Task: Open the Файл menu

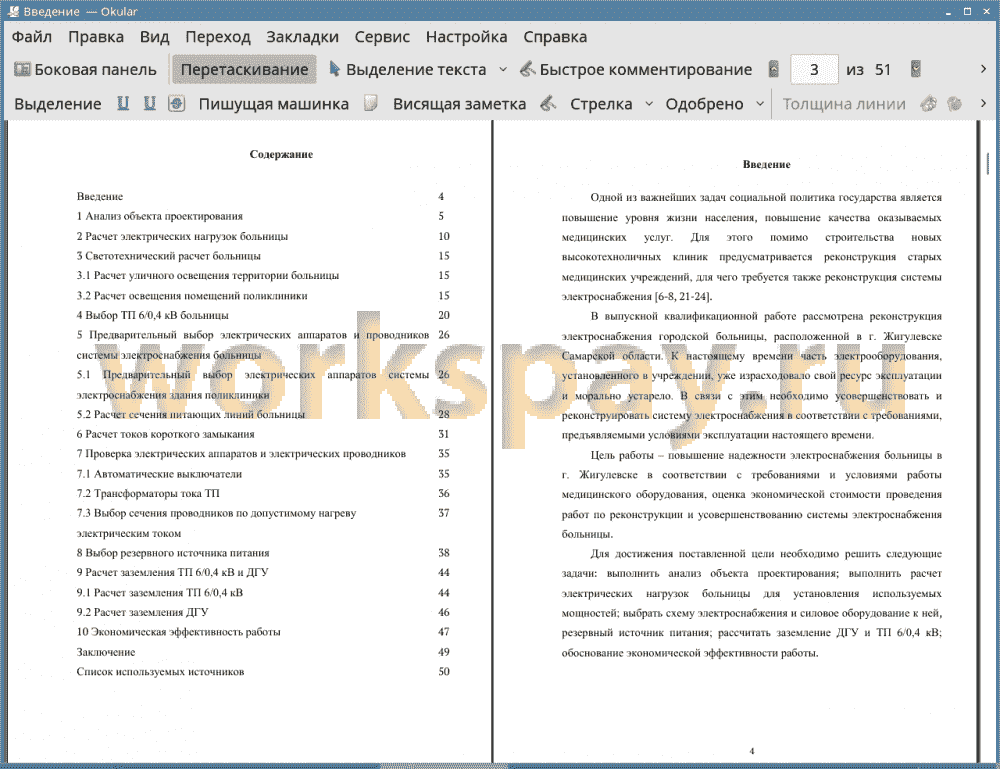Action: 31,37
